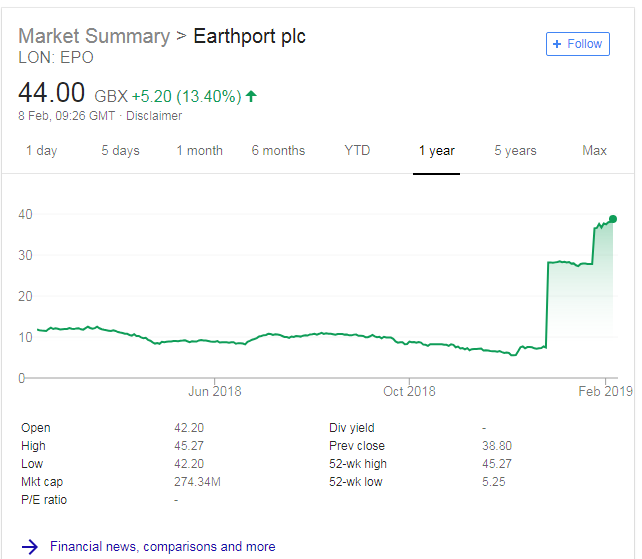Click the Follow button
The height and width of the screenshot is (559, 642).
pyautogui.click(x=578, y=44)
